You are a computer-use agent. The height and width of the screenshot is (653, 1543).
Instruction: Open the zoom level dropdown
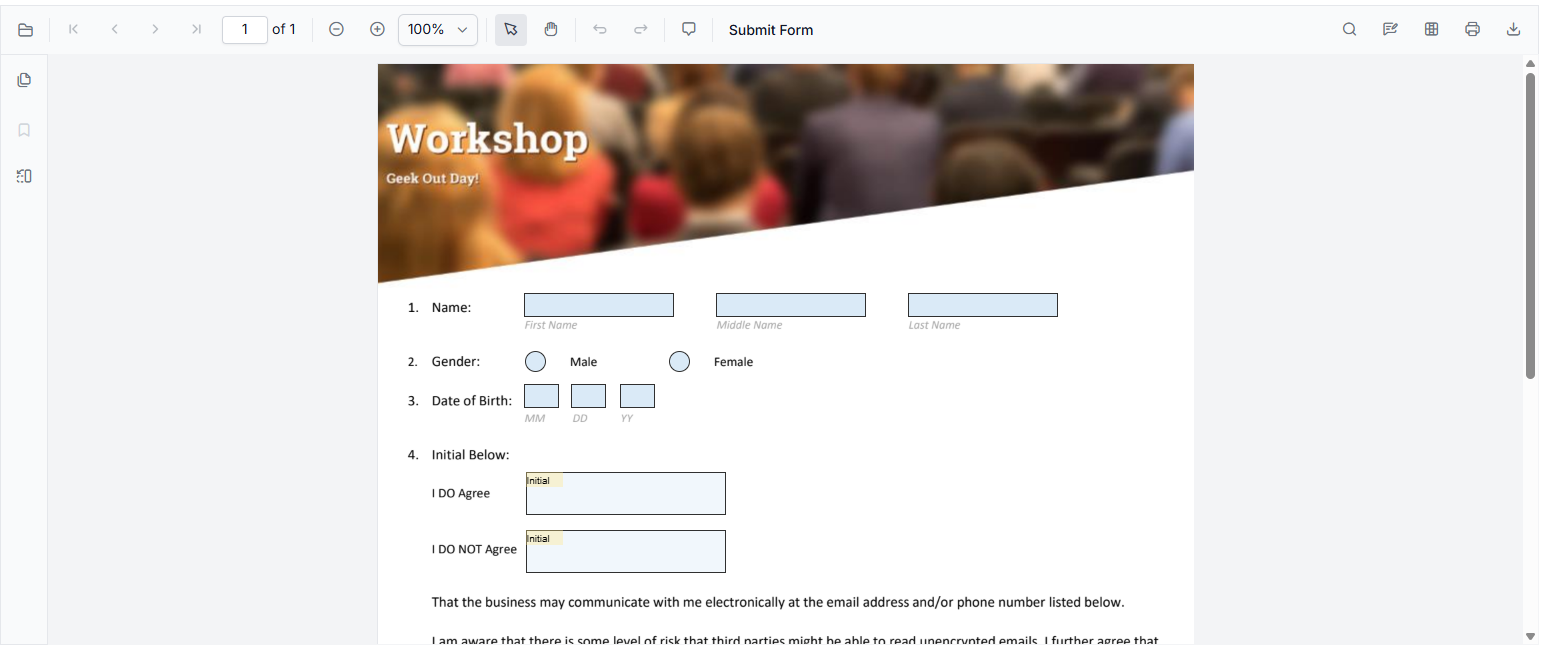point(437,29)
